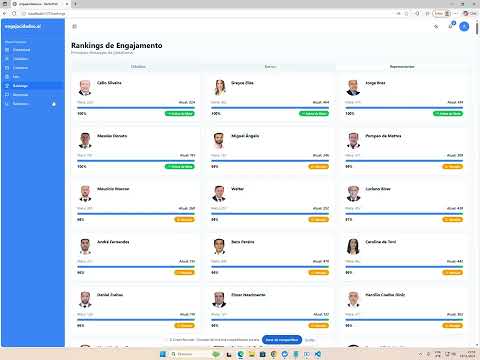Open Microsoft Edge from the taskbar
This screenshot has height=360, width=480.
pos(240,354)
